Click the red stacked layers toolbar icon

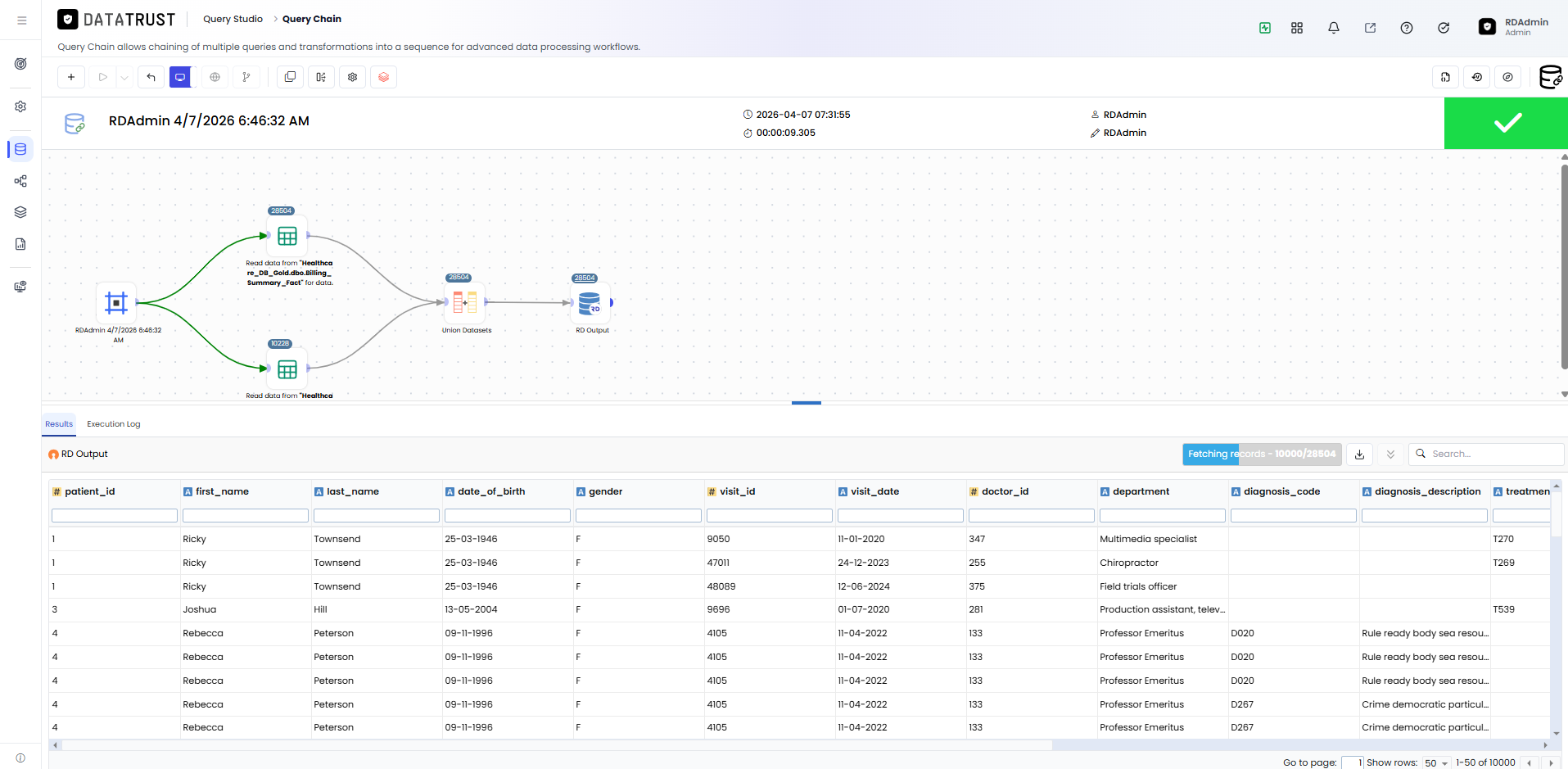(383, 77)
